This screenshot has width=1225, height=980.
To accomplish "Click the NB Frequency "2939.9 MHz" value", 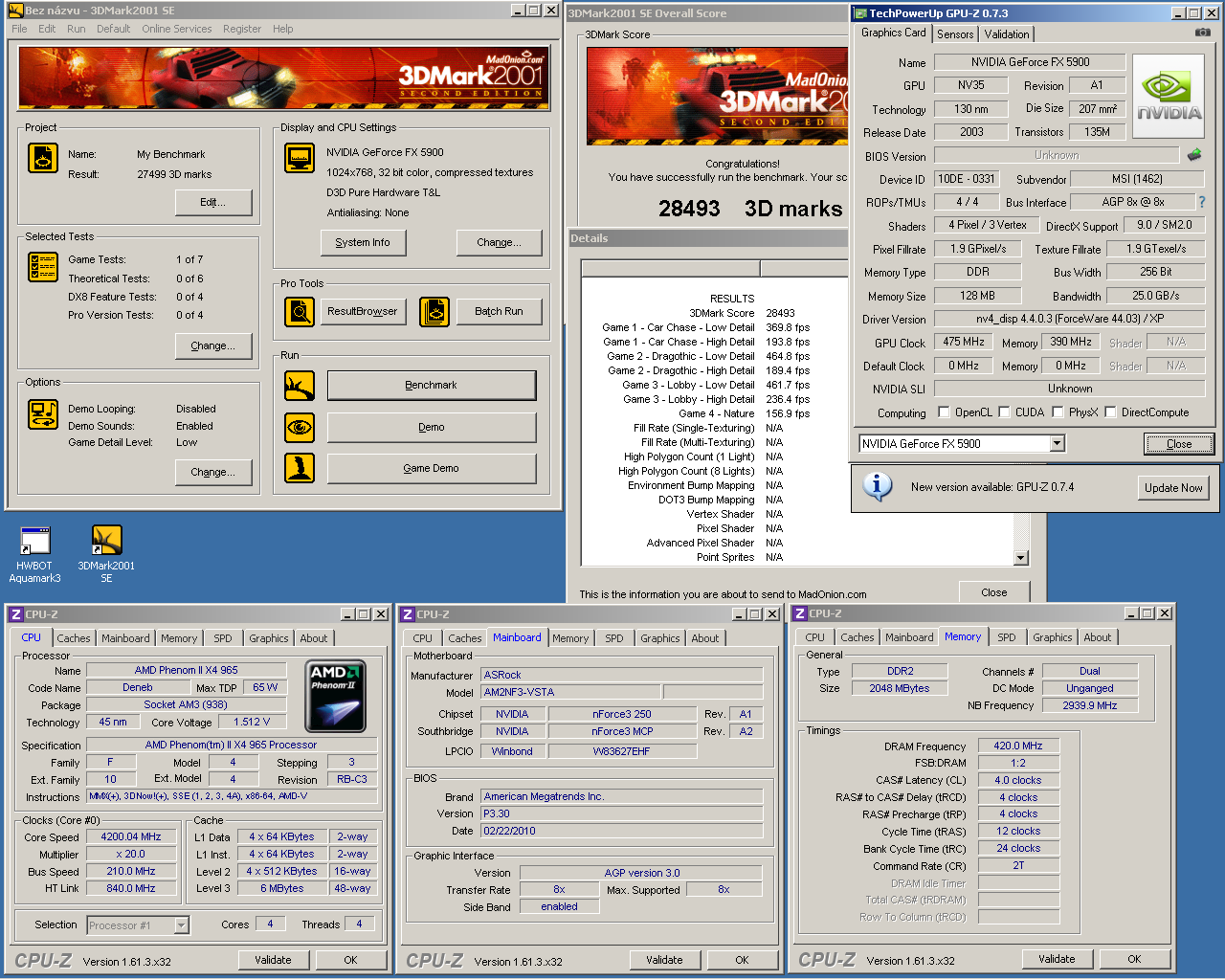I will click(x=1090, y=705).
